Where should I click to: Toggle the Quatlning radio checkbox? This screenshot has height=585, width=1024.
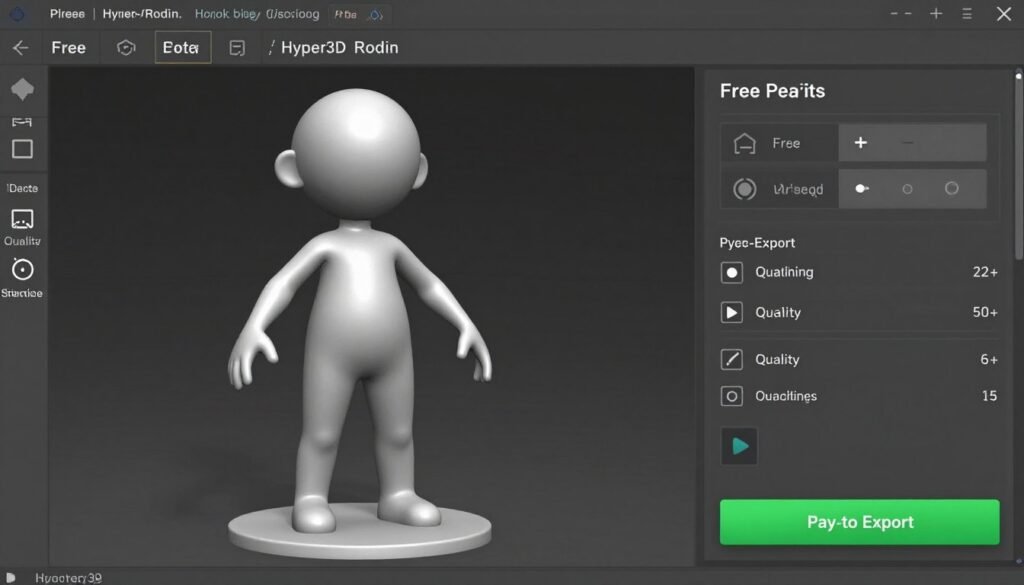tap(731, 272)
